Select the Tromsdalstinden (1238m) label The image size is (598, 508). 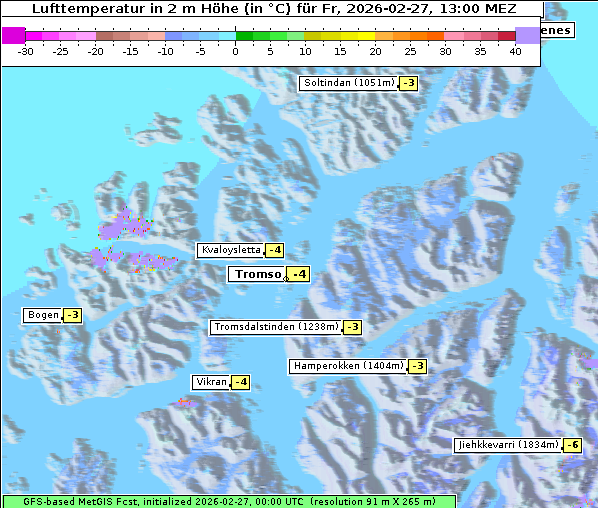coord(276,327)
